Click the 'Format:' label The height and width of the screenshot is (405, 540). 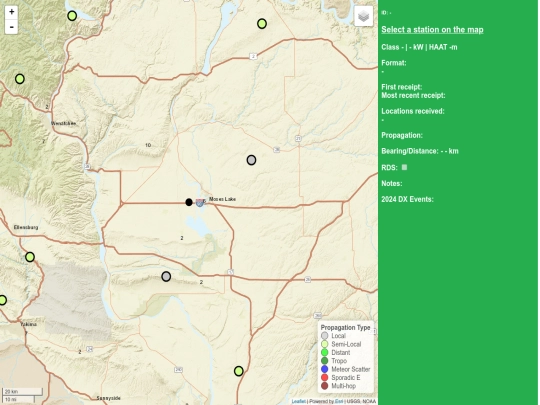point(394,63)
